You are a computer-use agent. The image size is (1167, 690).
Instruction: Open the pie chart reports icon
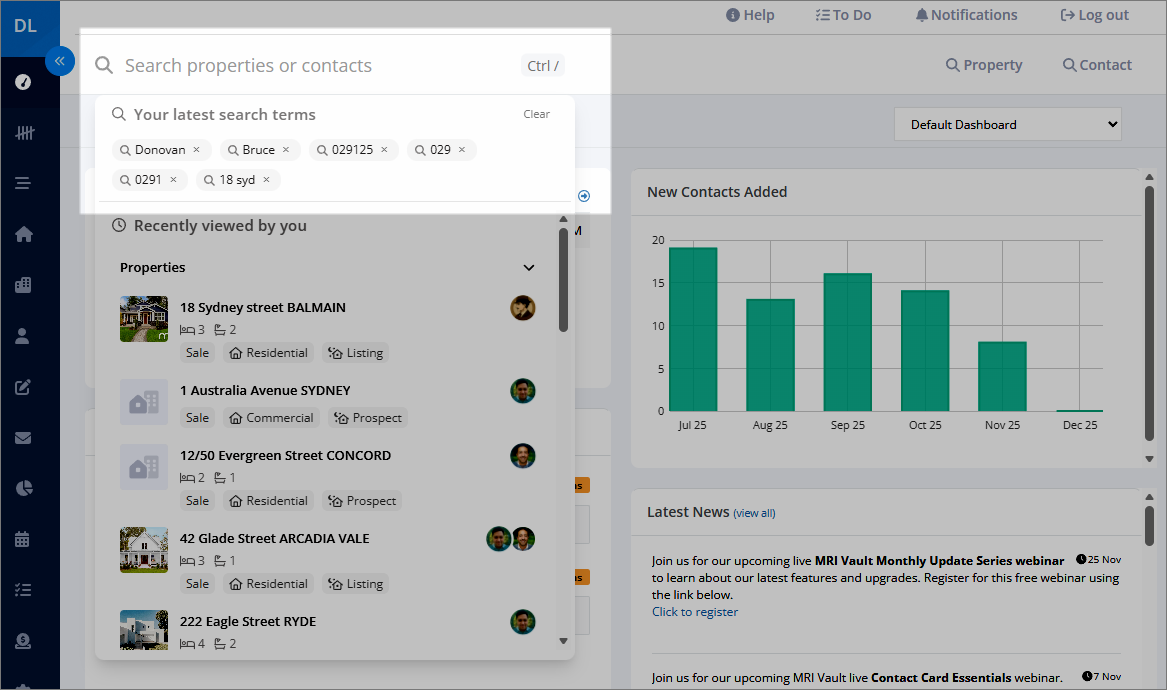pyautogui.click(x=24, y=488)
